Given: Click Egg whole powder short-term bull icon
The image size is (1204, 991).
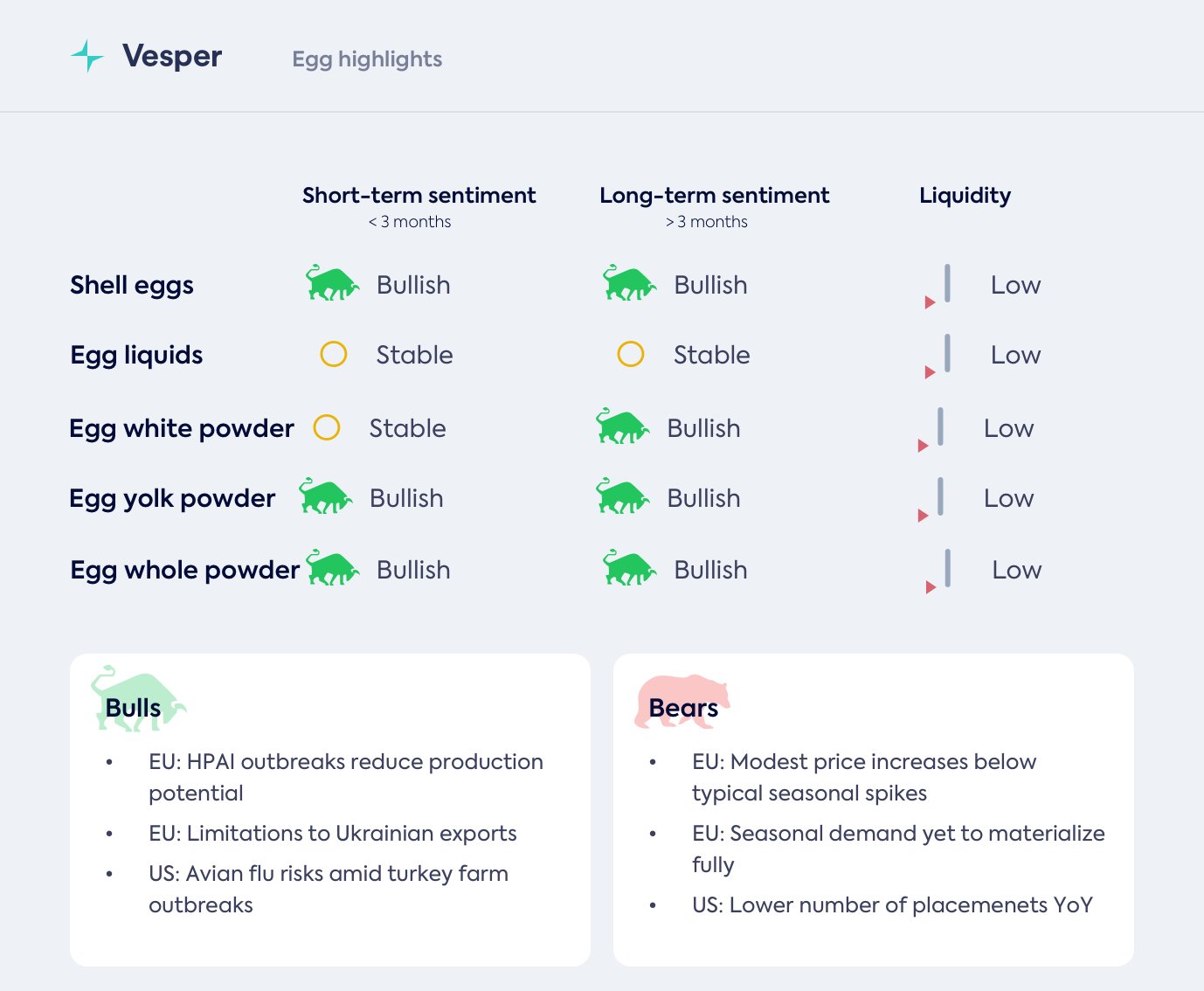Looking at the screenshot, I should coord(332,568).
